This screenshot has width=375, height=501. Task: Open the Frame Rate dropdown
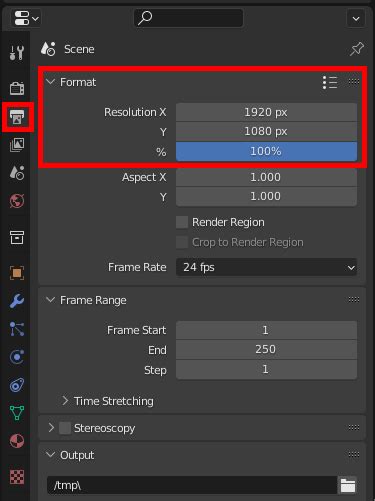(x=266, y=267)
